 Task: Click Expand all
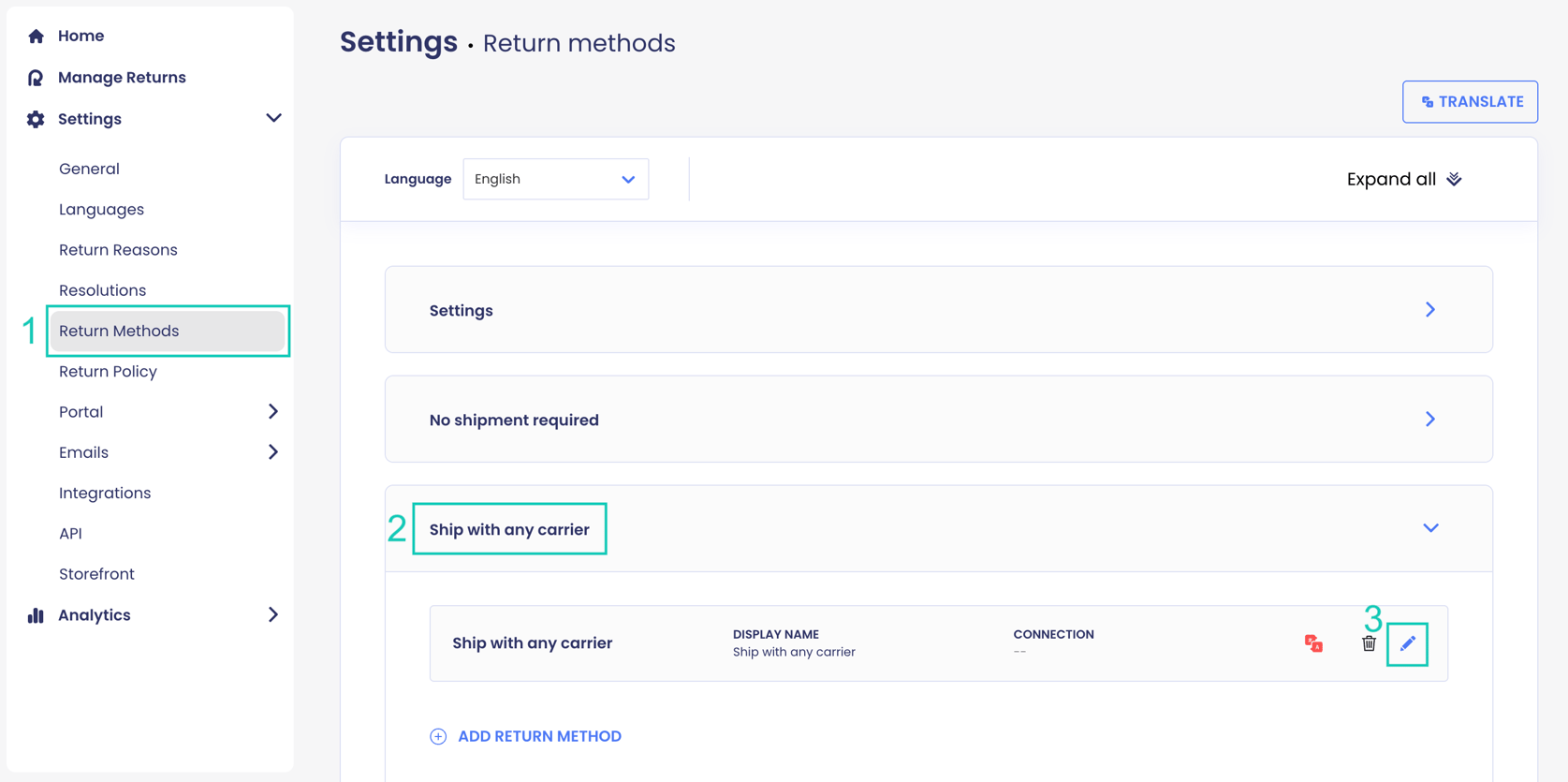1403,179
